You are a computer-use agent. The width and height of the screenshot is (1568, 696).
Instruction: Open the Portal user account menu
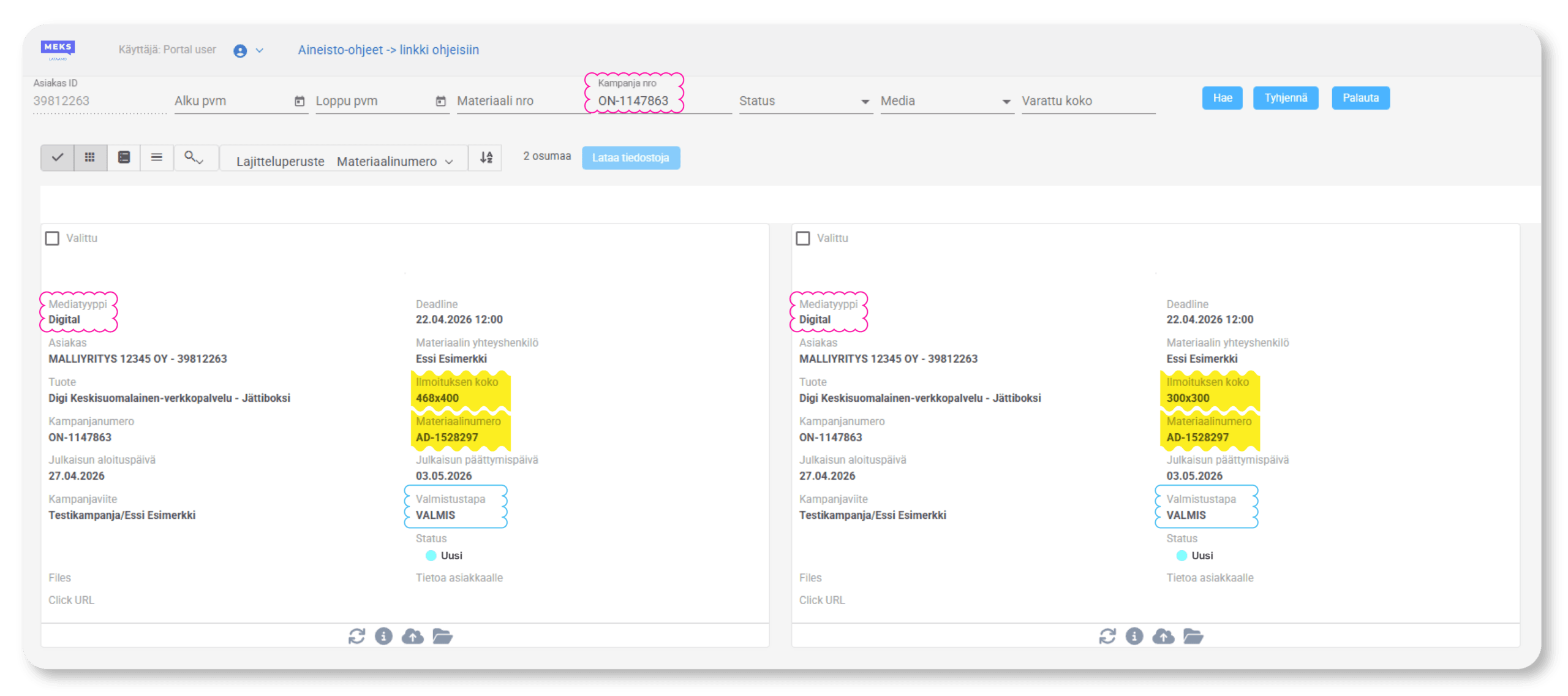(x=248, y=50)
